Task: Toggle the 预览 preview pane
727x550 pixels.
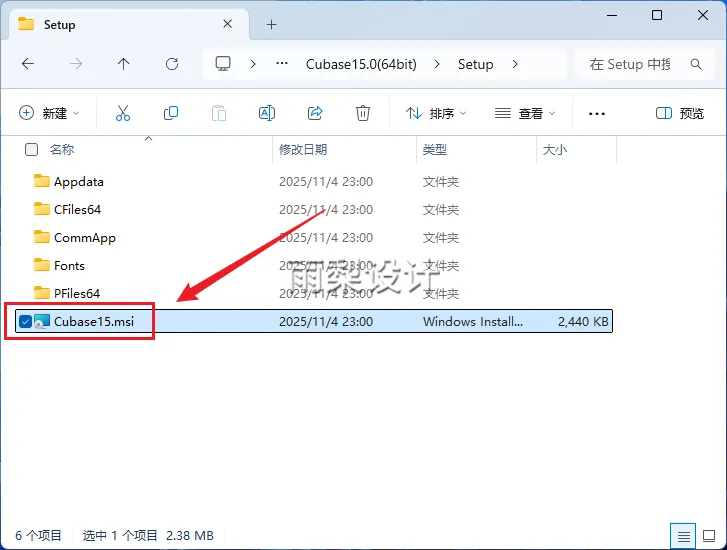Action: (680, 113)
